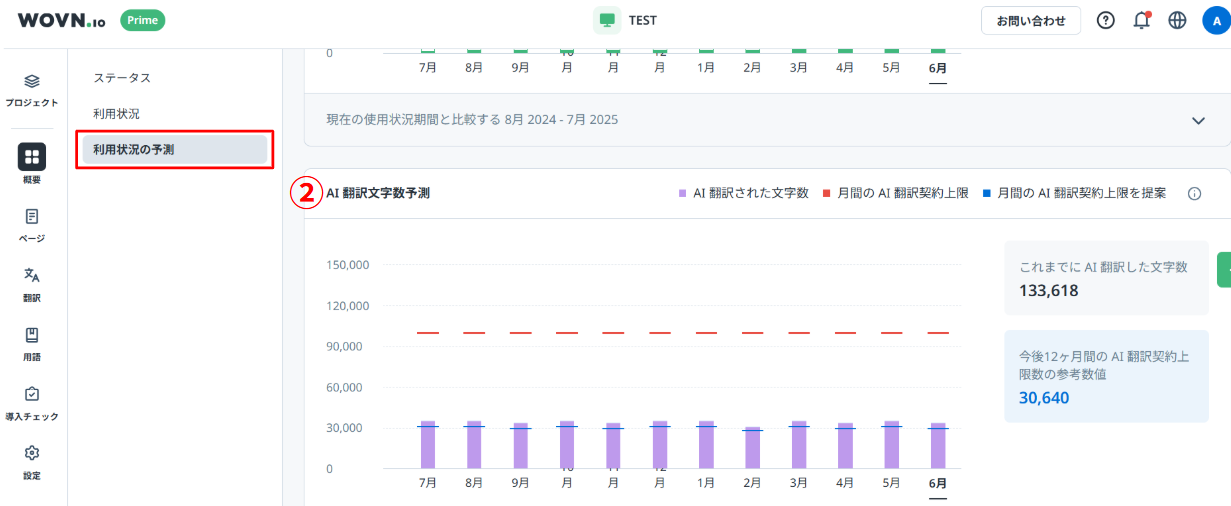Screen dimensions: 1231x506
Task: Expand the usage period comparison chevron
Action: (1199, 120)
